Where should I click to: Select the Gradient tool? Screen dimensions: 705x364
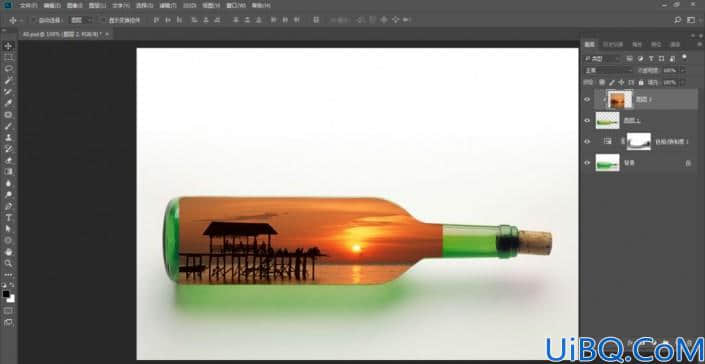pos(8,172)
